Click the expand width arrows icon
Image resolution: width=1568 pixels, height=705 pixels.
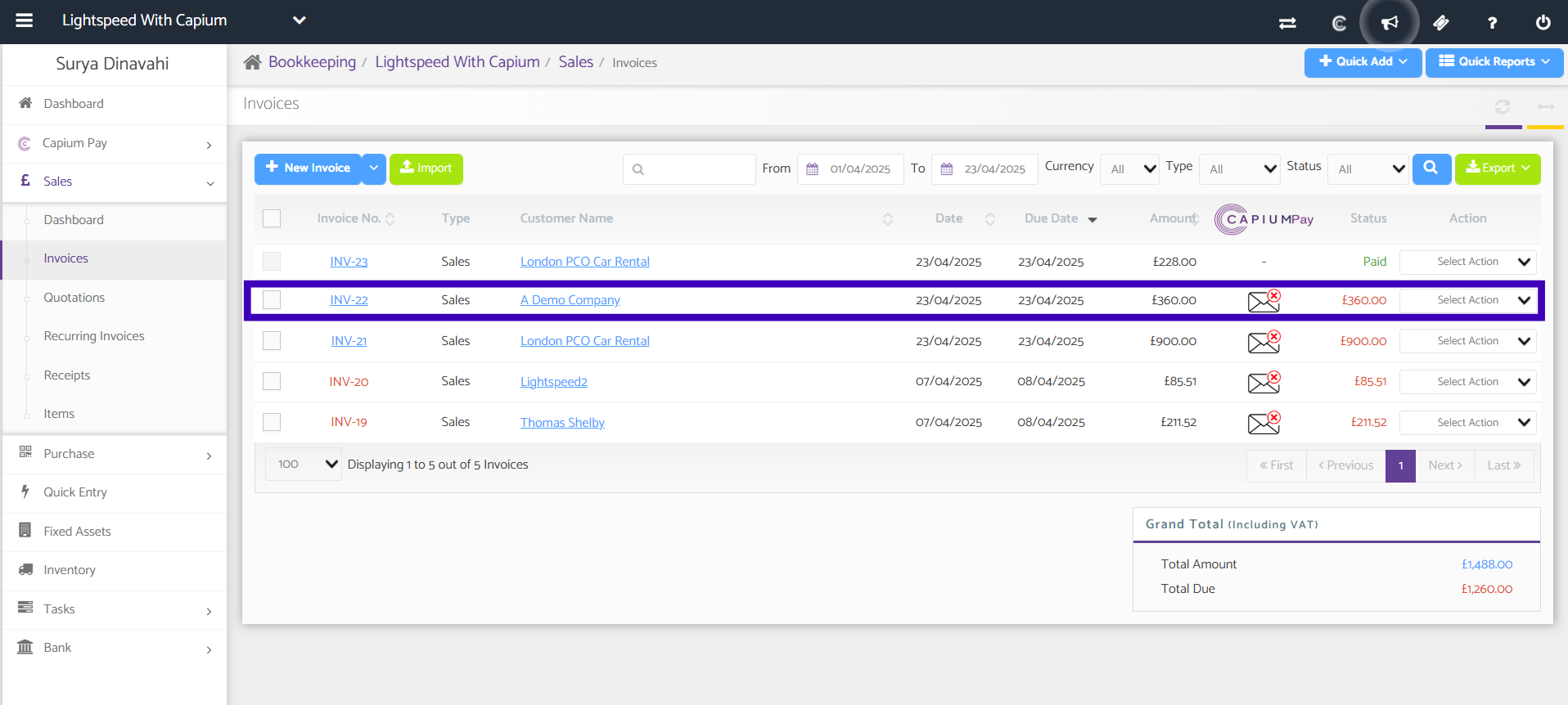[x=1545, y=106]
